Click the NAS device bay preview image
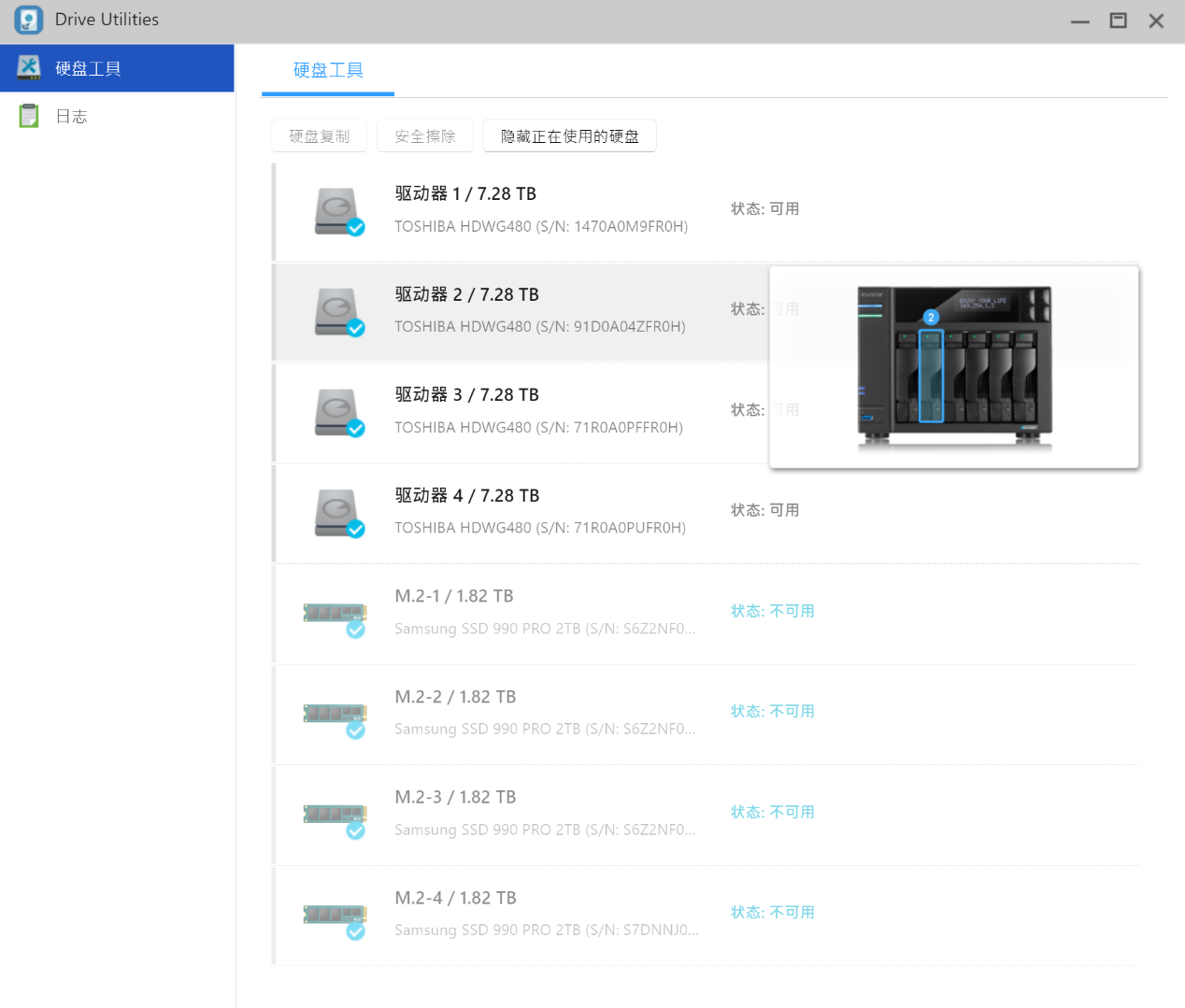Viewport: 1185px width, 1008px height. [x=953, y=366]
